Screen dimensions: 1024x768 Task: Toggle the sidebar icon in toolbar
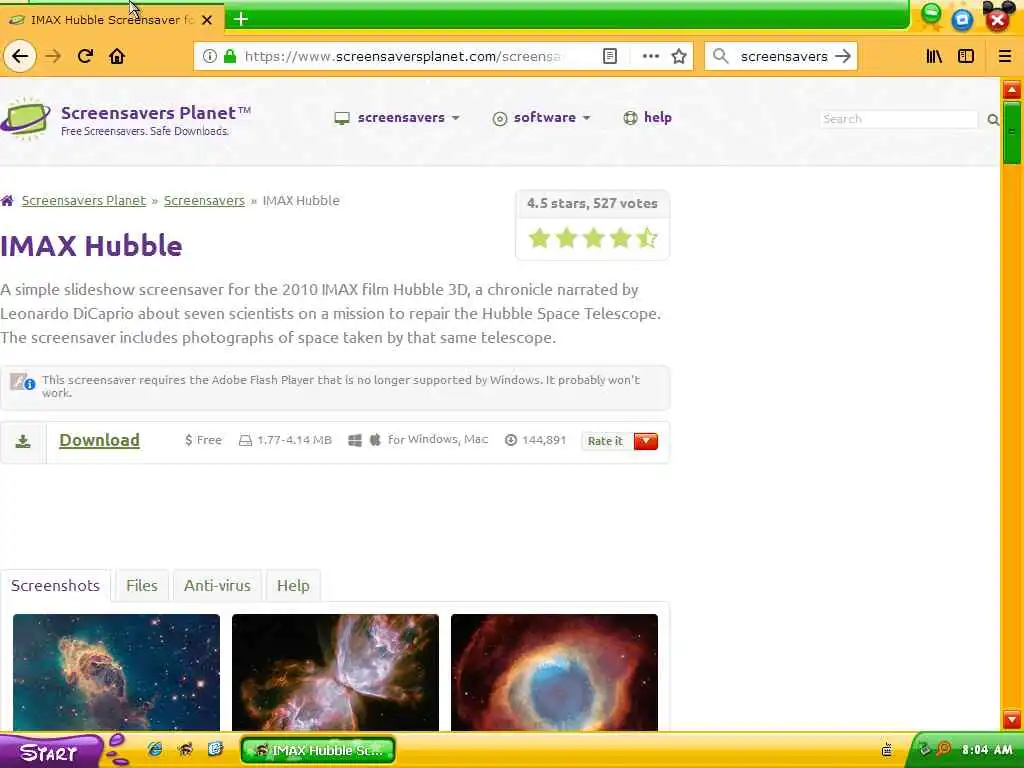pyautogui.click(x=966, y=56)
